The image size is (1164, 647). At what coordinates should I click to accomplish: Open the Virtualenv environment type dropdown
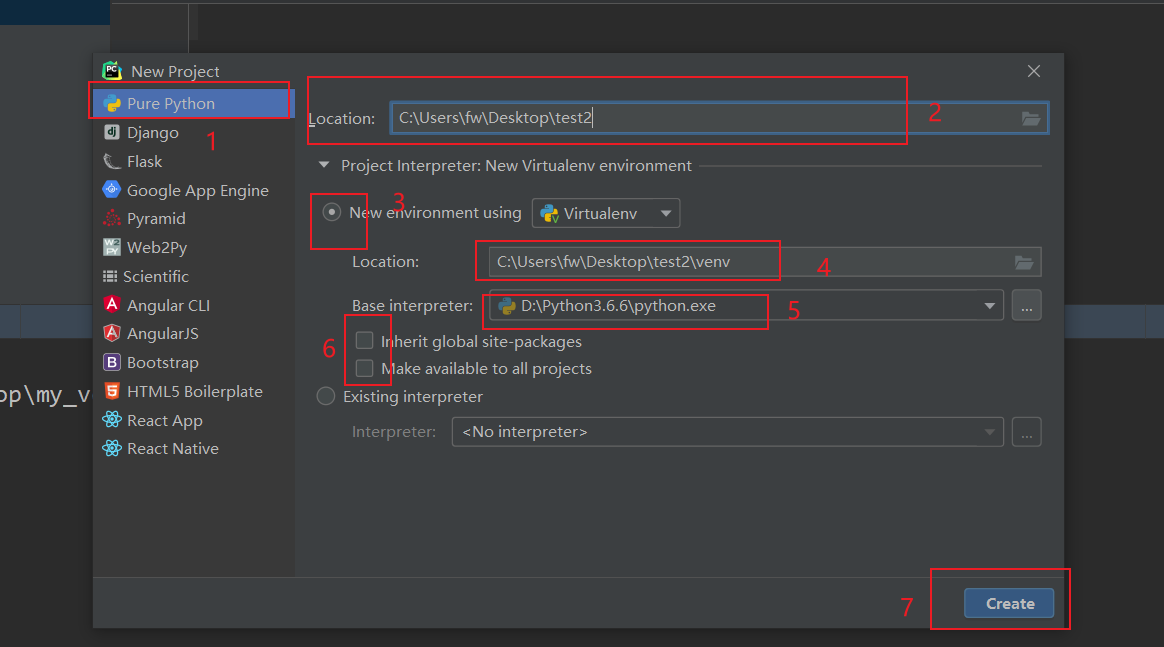[x=606, y=213]
